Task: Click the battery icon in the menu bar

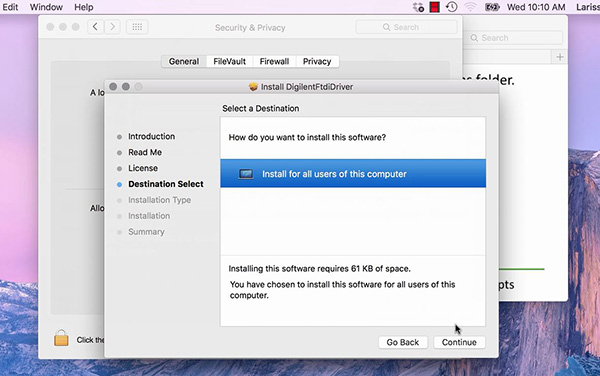Action: point(492,7)
